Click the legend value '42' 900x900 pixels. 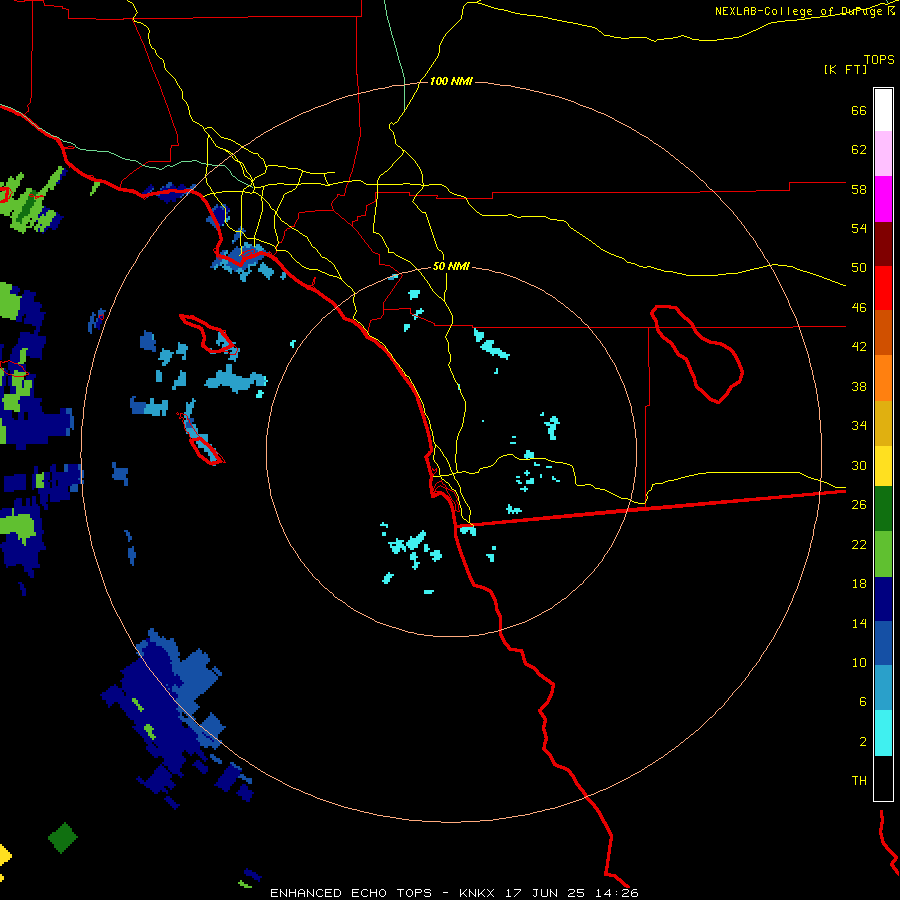click(x=859, y=347)
